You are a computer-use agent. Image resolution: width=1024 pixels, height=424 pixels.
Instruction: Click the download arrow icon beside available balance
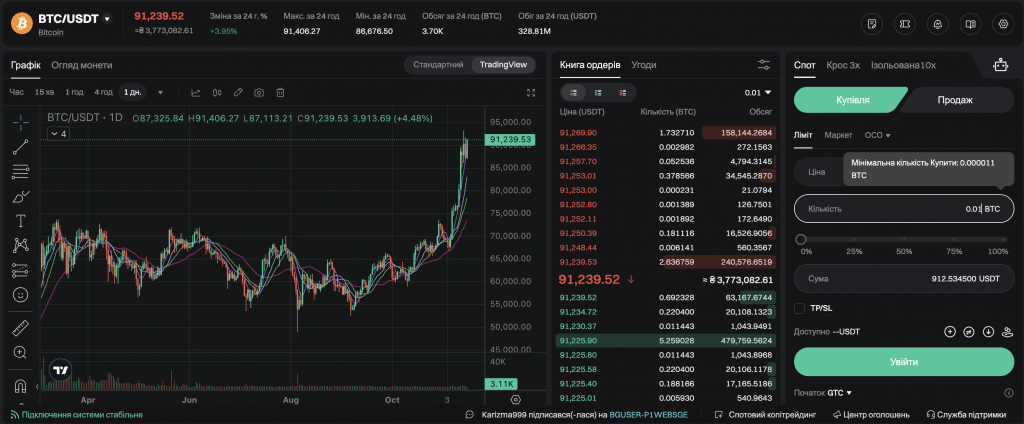coord(988,332)
